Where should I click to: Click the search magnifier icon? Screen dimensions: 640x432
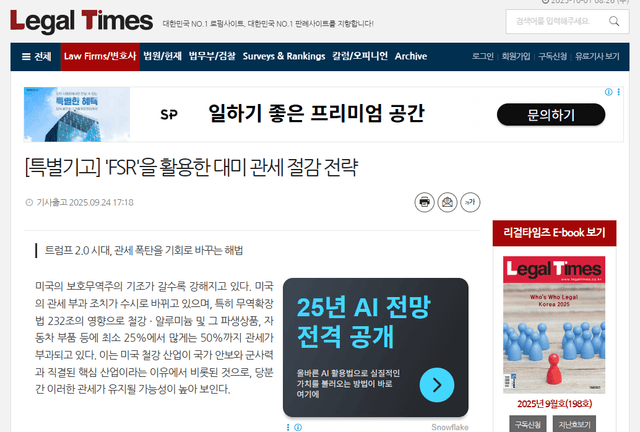[614, 21]
